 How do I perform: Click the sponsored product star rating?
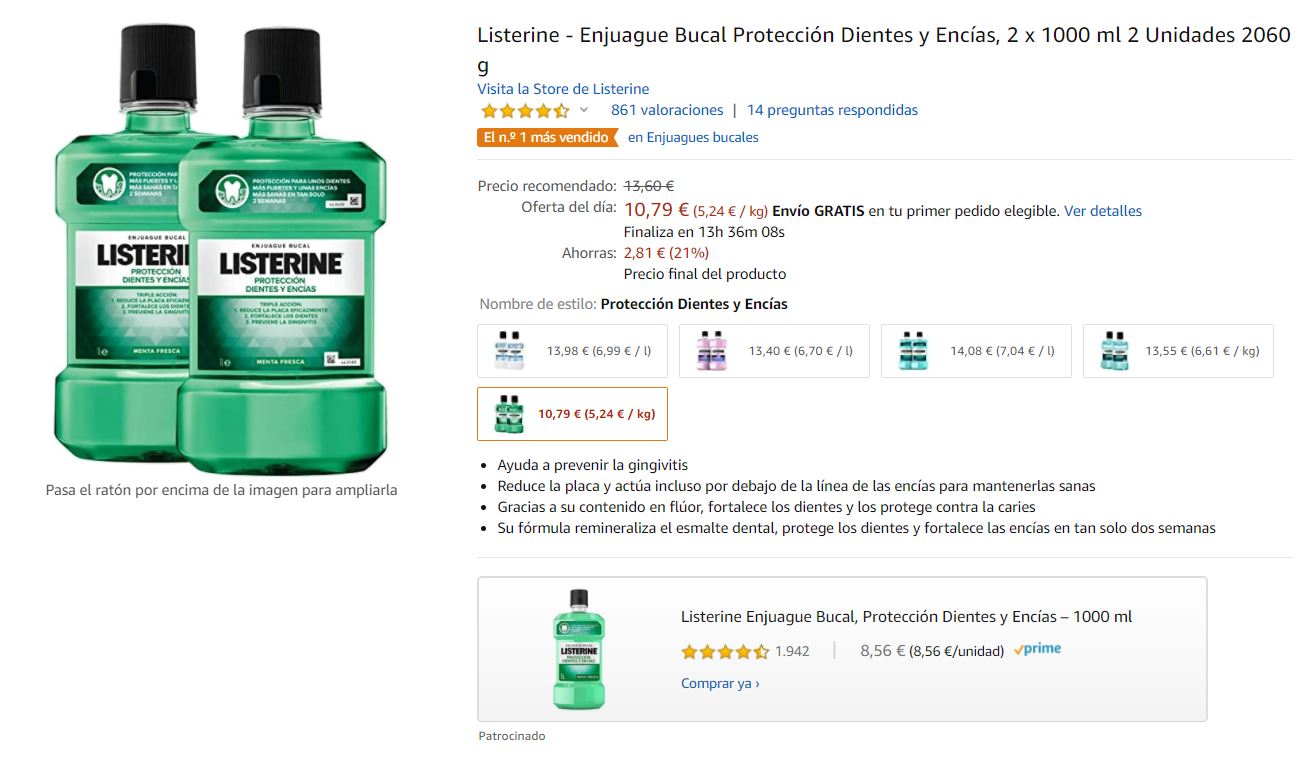coord(725,651)
